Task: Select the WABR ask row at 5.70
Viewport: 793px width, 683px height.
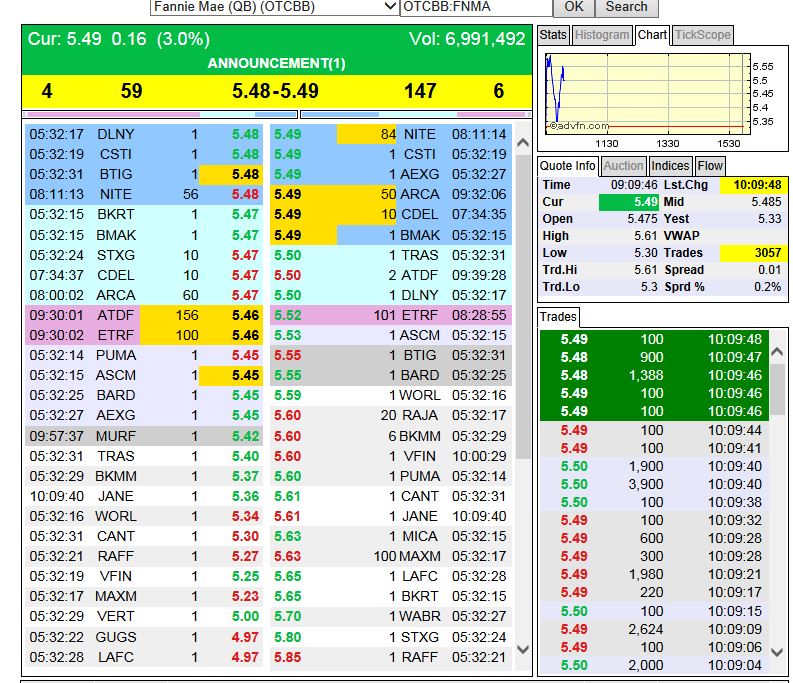Action: coord(391,616)
